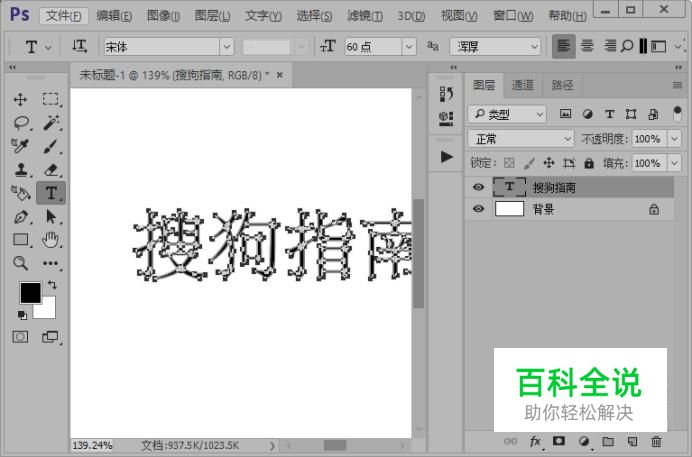The height and width of the screenshot is (457, 692).
Task: Open the 图层 menu
Action: point(212,16)
